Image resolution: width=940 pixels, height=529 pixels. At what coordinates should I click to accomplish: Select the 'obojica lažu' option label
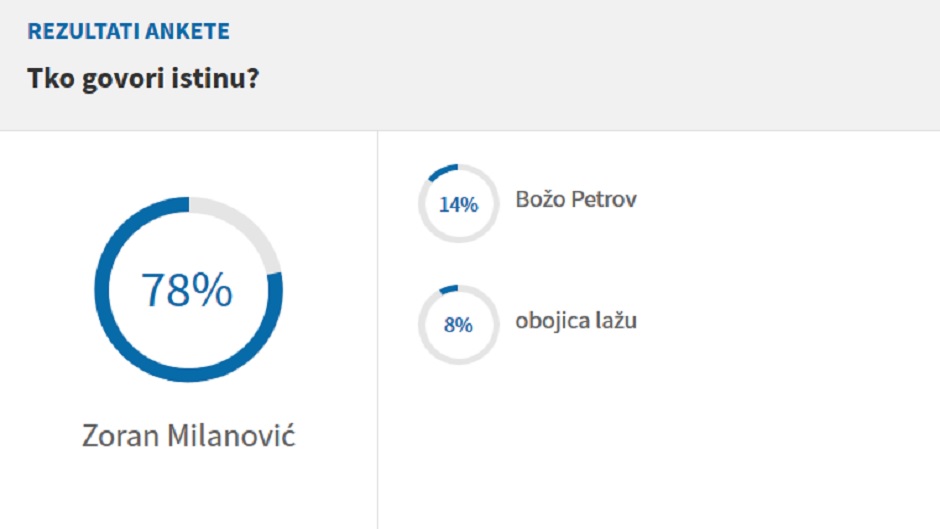576,321
